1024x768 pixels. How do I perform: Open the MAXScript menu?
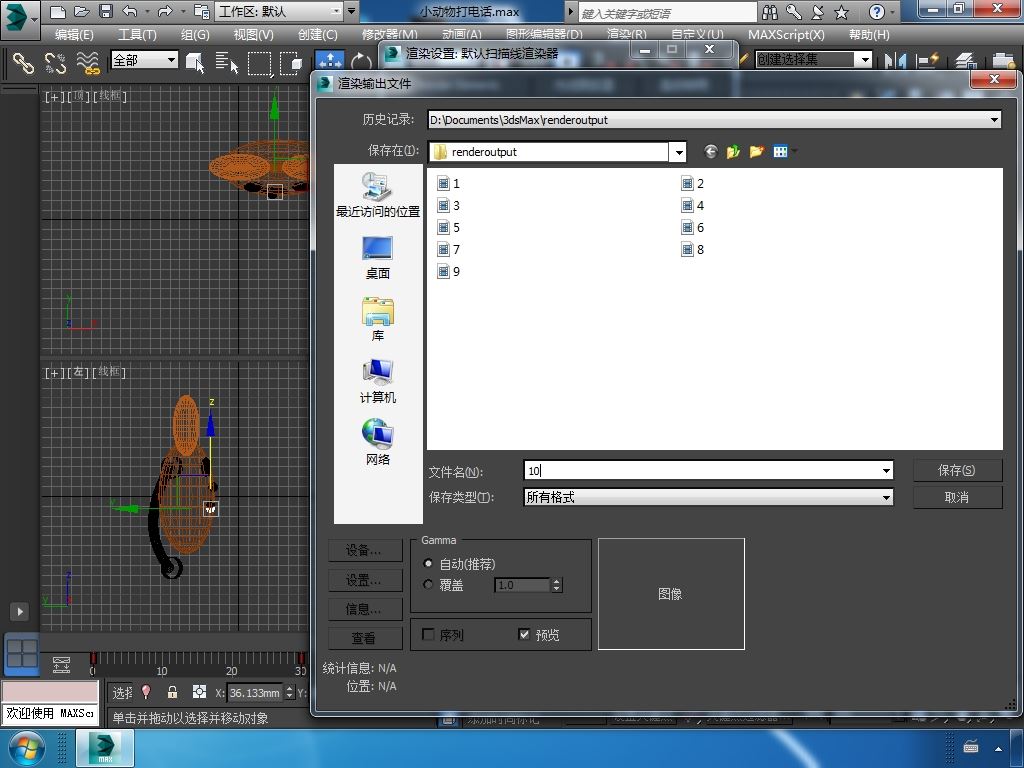[x=786, y=35]
